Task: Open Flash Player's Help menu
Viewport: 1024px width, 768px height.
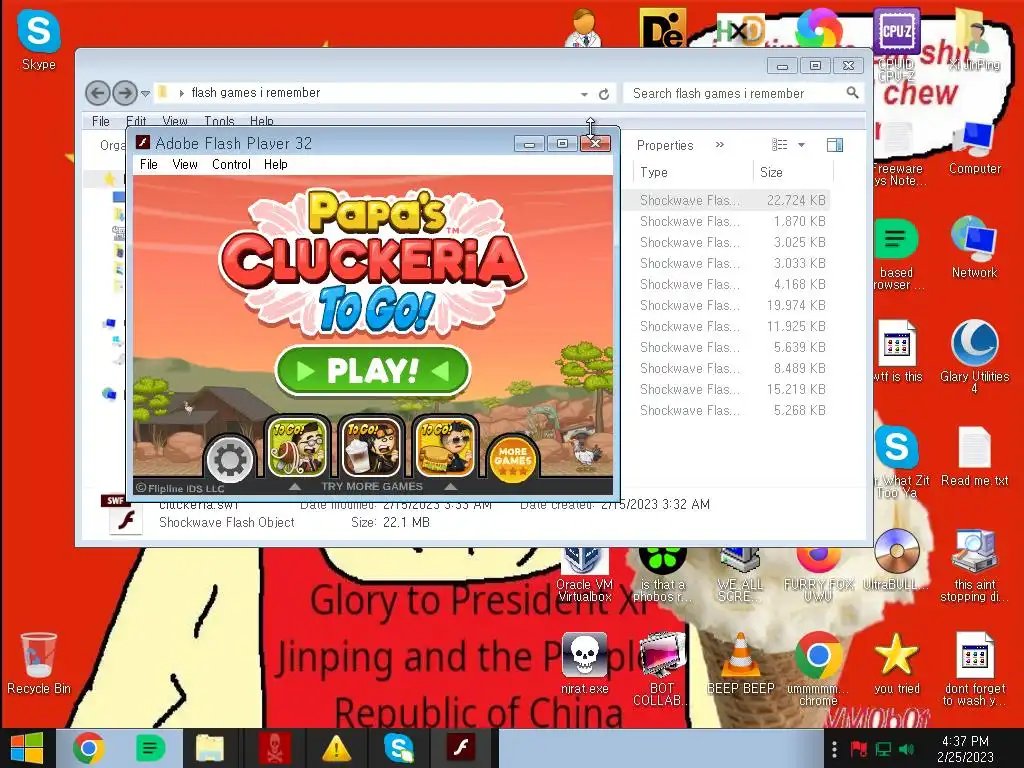Action: tap(276, 165)
